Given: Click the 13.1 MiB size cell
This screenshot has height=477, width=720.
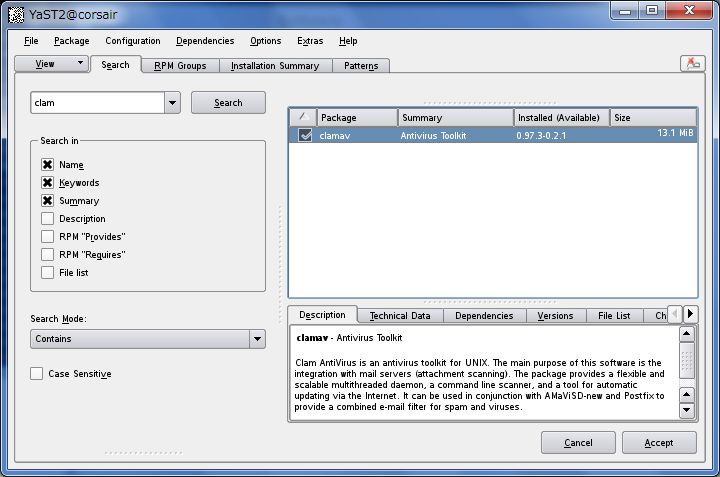Looking at the screenshot, I should [675, 133].
